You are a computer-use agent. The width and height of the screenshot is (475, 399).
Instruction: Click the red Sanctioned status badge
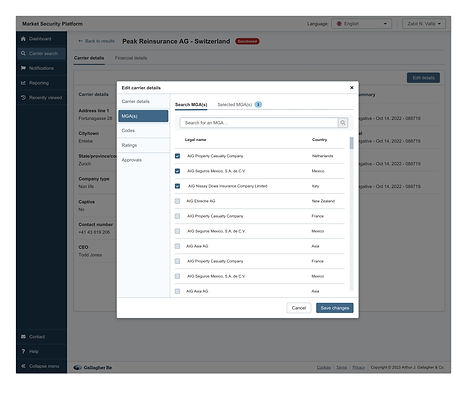tap(247, 41)
